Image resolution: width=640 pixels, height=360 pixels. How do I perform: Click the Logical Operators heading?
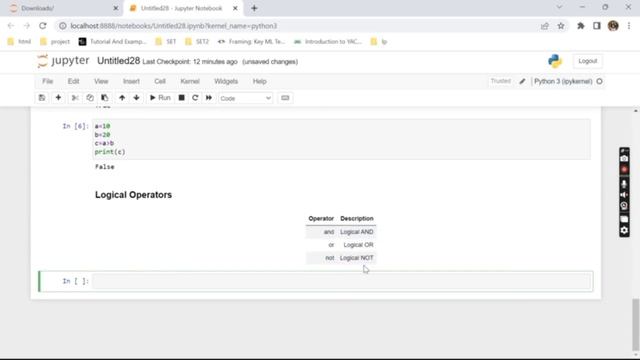point(133,195)
